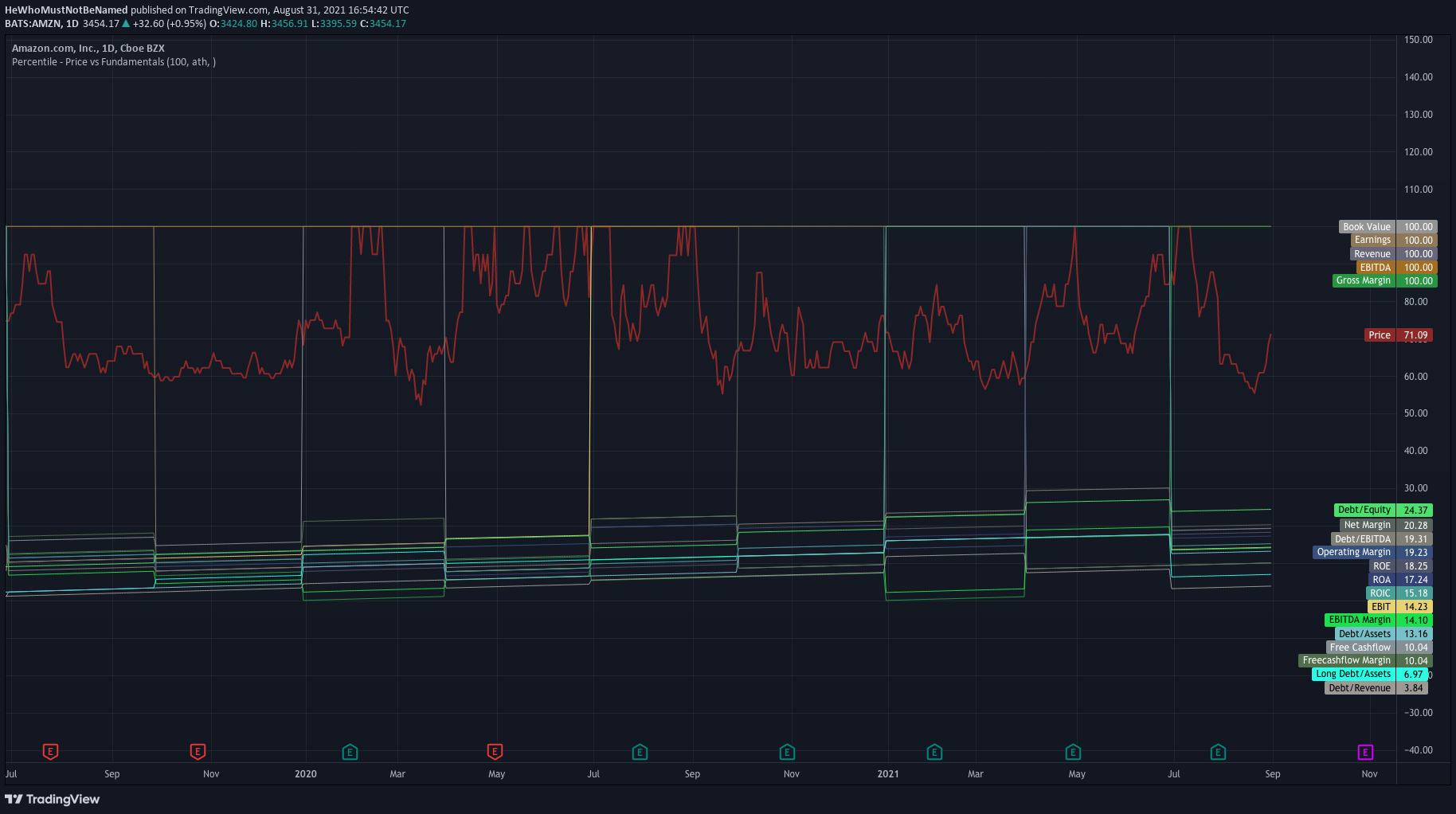Viewport: 1456px width, 814px height.
Task: Select the Free Cashflow series label
Action: [1360, 648]
